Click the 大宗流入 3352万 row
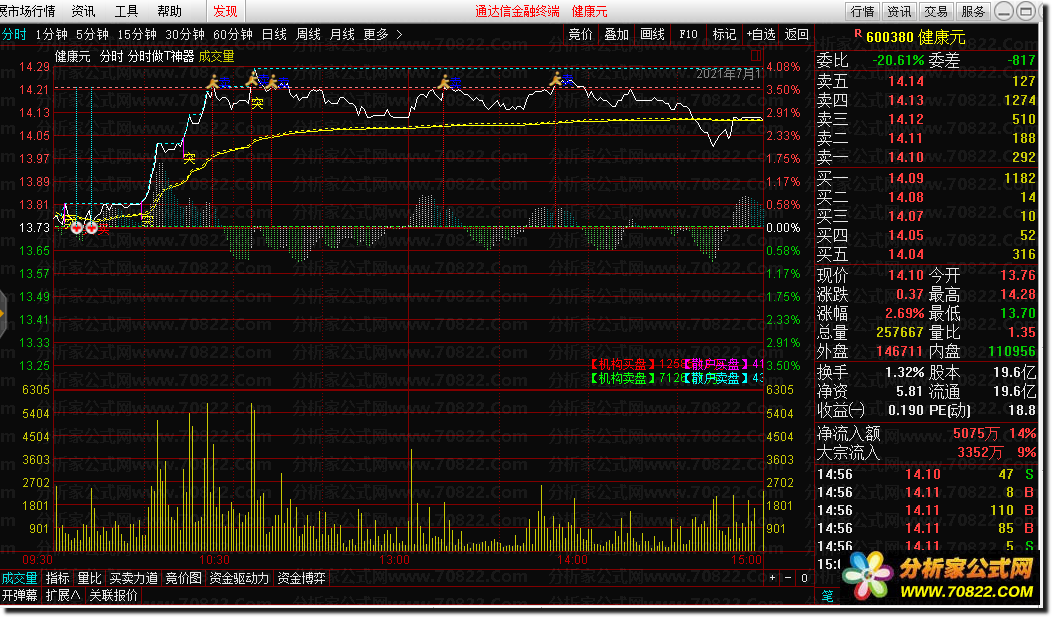The image size is (1053, 617). (926, 453)
